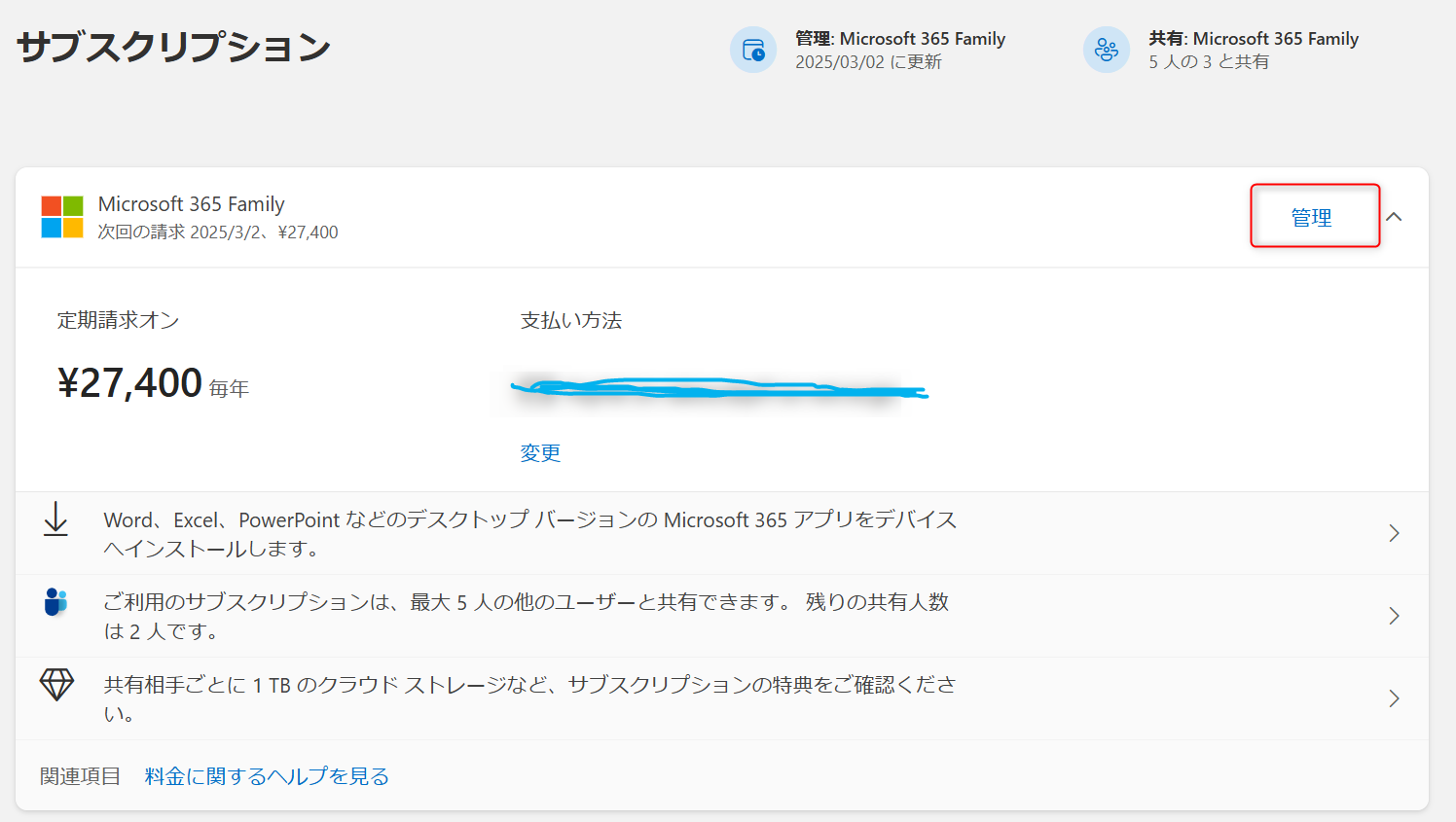Screen dimensions: 1456x822
Task: Collapse the Microsoft 365 Family card
Action: [x=1394, y=217]
